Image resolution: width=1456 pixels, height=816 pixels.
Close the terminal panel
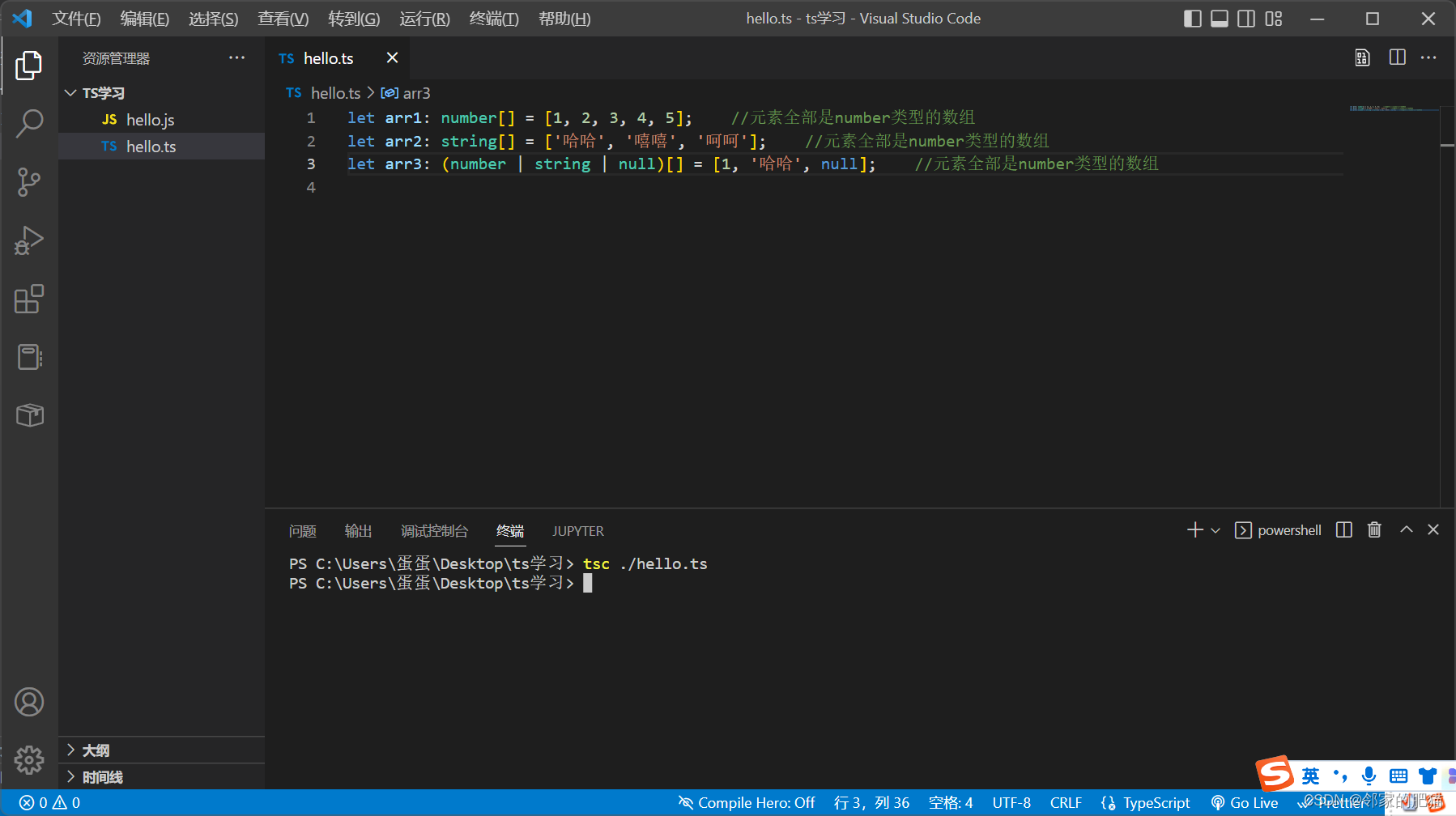click(x=1433, y=529)
